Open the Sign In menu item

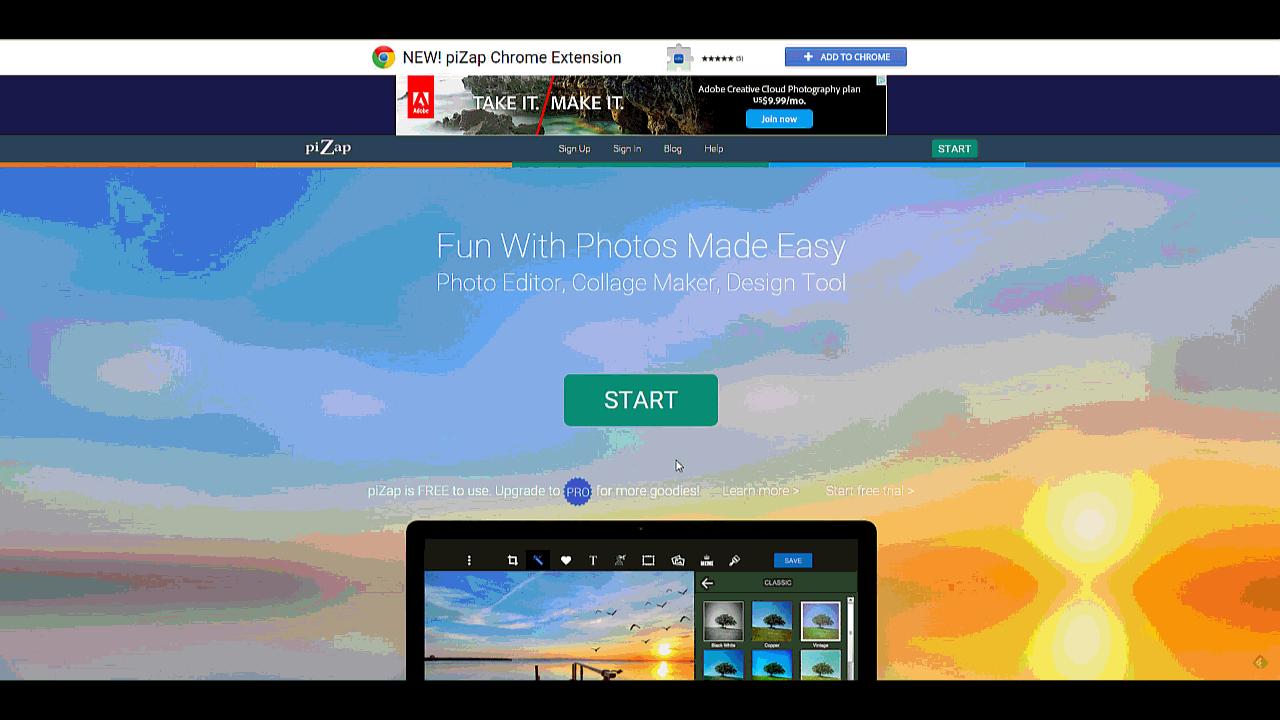(x=627, y=149)
